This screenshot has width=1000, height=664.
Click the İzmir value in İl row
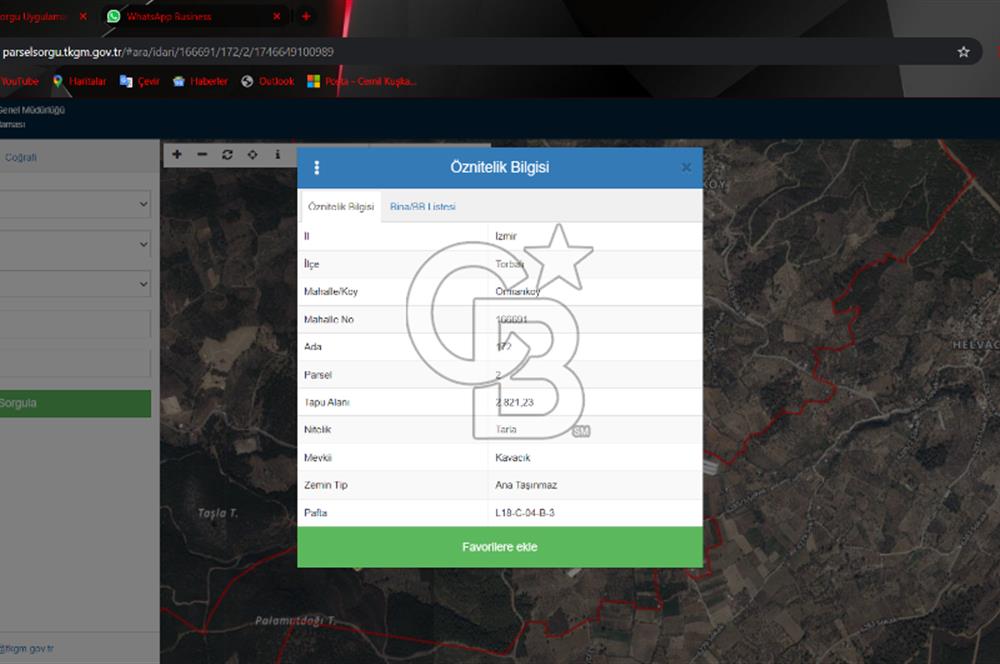506,236
